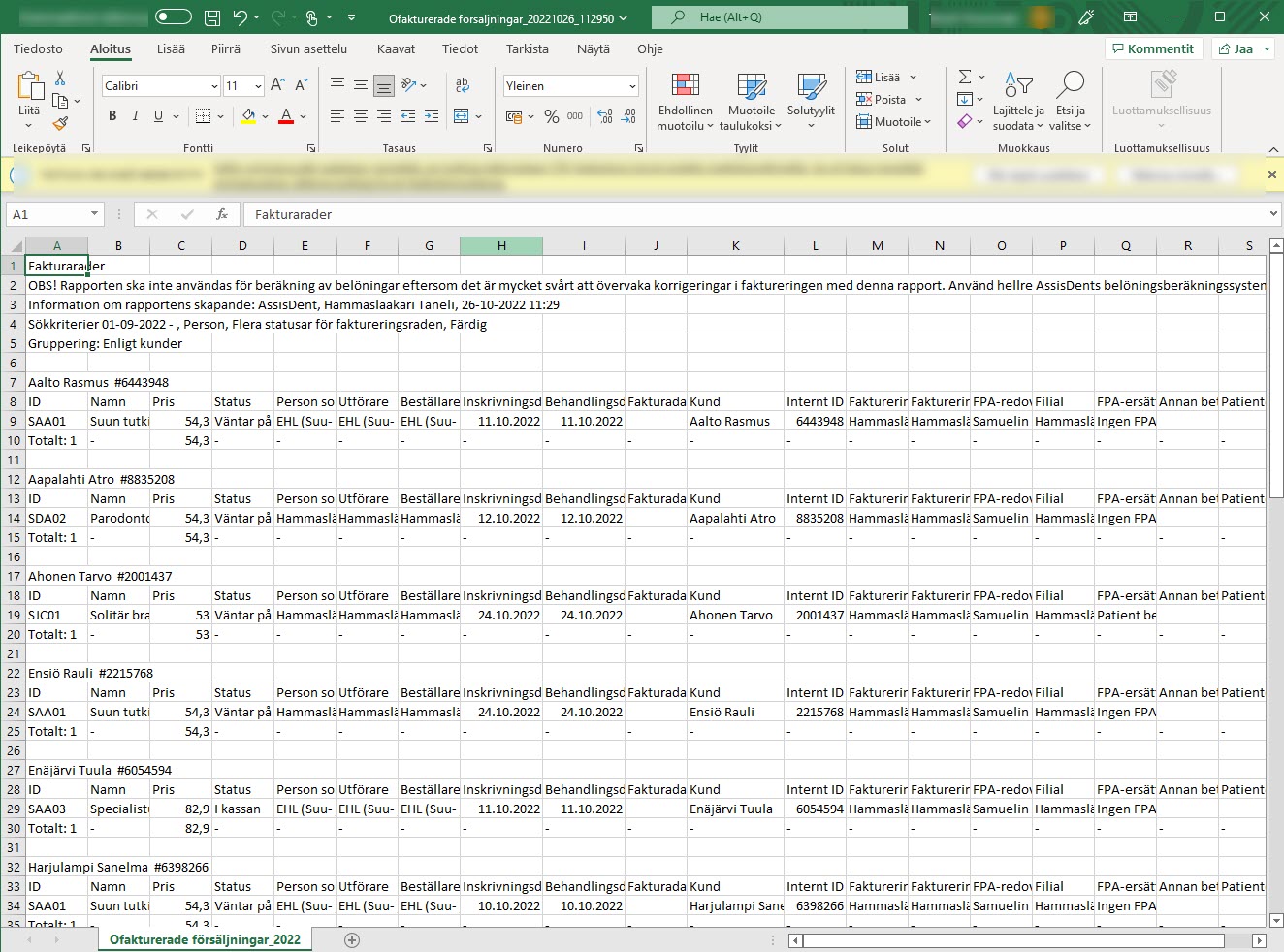1284x952 pixels.
Task: Open the Muotoile format cells dropdown
Action: pos(893,122)
